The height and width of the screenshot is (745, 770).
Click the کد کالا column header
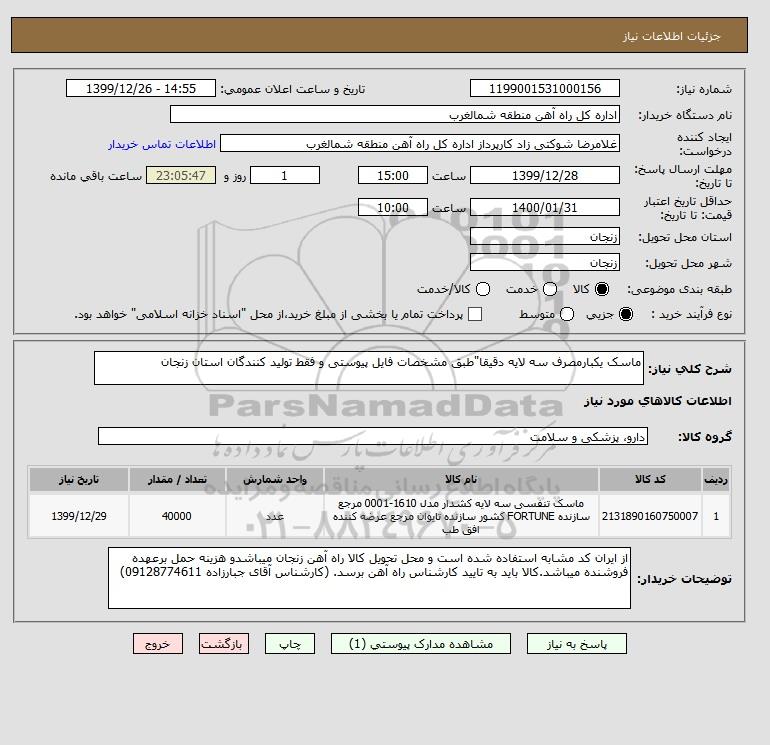point(650,479)
